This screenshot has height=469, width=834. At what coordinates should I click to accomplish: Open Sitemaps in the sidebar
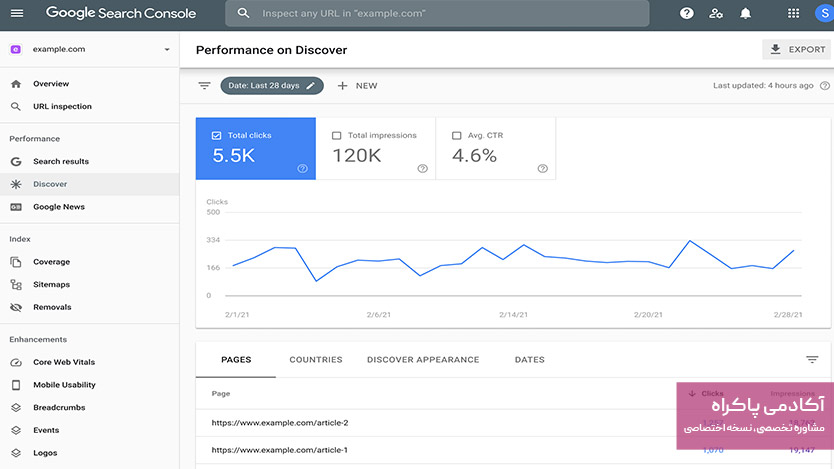tap(52, 284)
